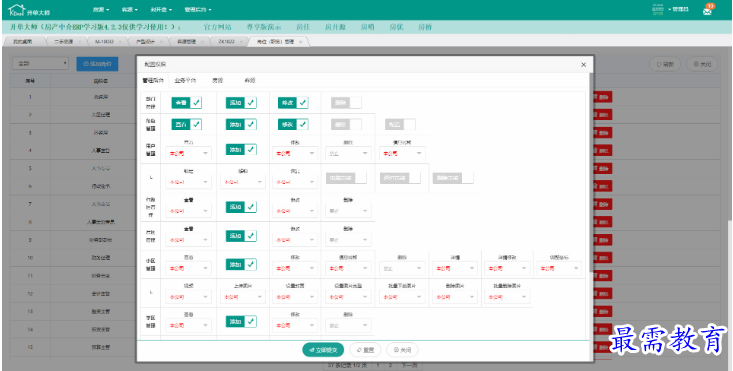The height and width of the screenshot is (371, 733).
Task: Enable 删除 switch in 部门管理 row
Action: (x=346, y=103)
